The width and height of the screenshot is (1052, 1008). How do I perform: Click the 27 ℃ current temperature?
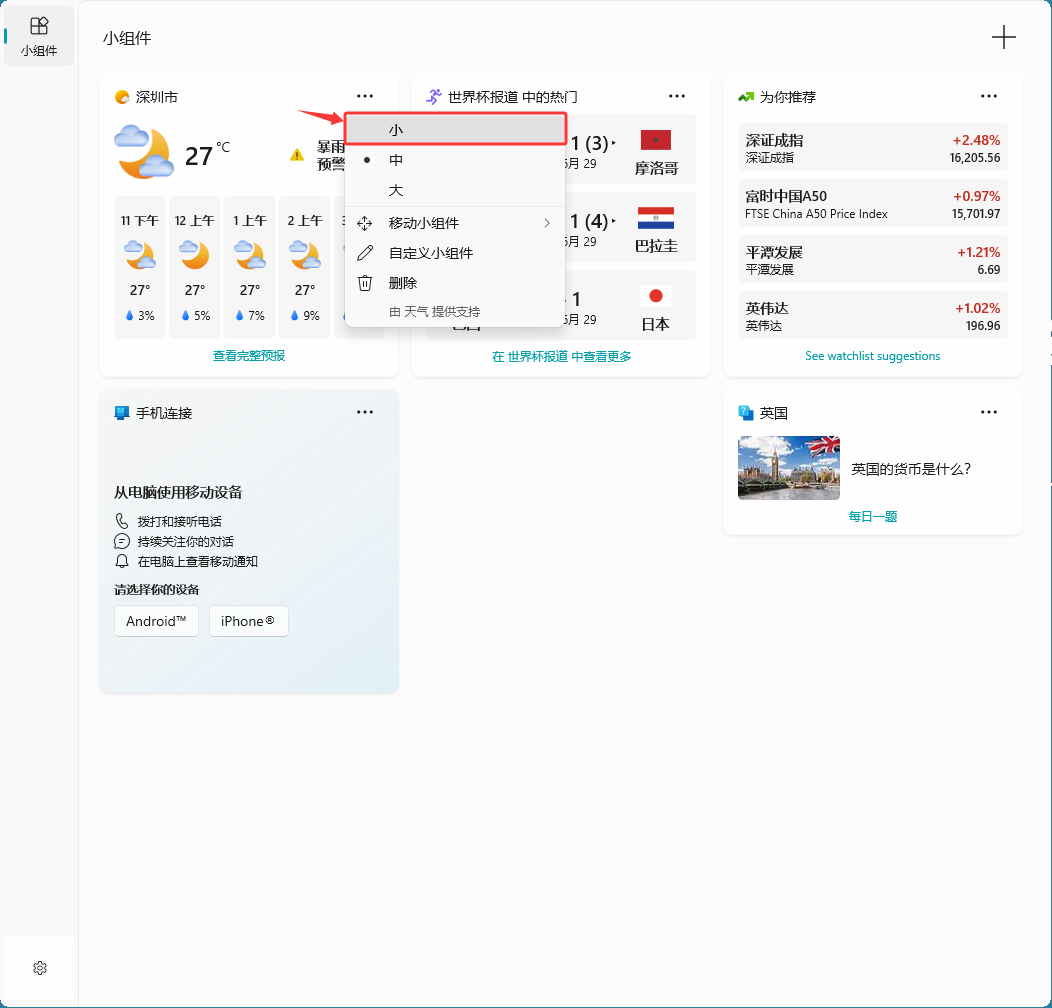tap(207, 154)
